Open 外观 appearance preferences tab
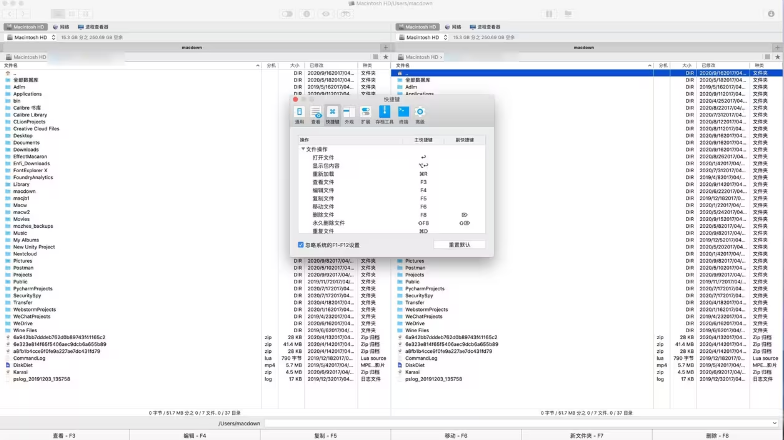The image size is (784, 440). click(x=349, y=114)
